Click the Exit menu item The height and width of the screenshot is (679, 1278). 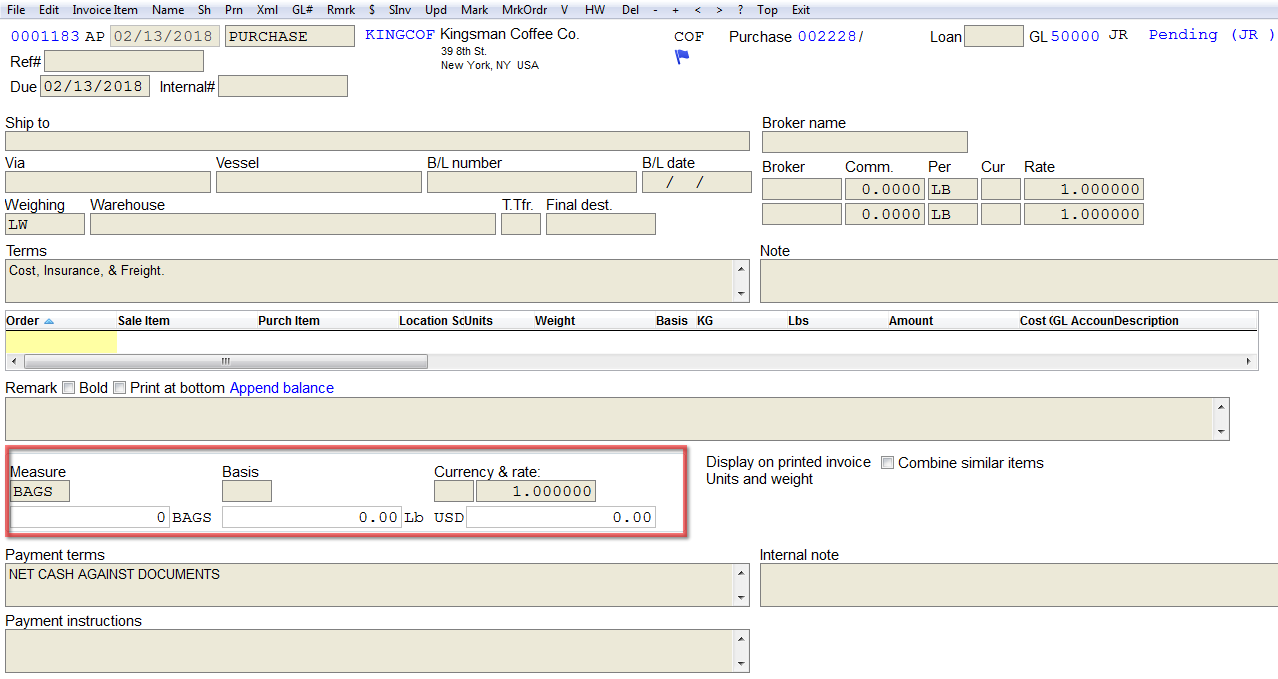pyautogui.click(x=801, y=10)
